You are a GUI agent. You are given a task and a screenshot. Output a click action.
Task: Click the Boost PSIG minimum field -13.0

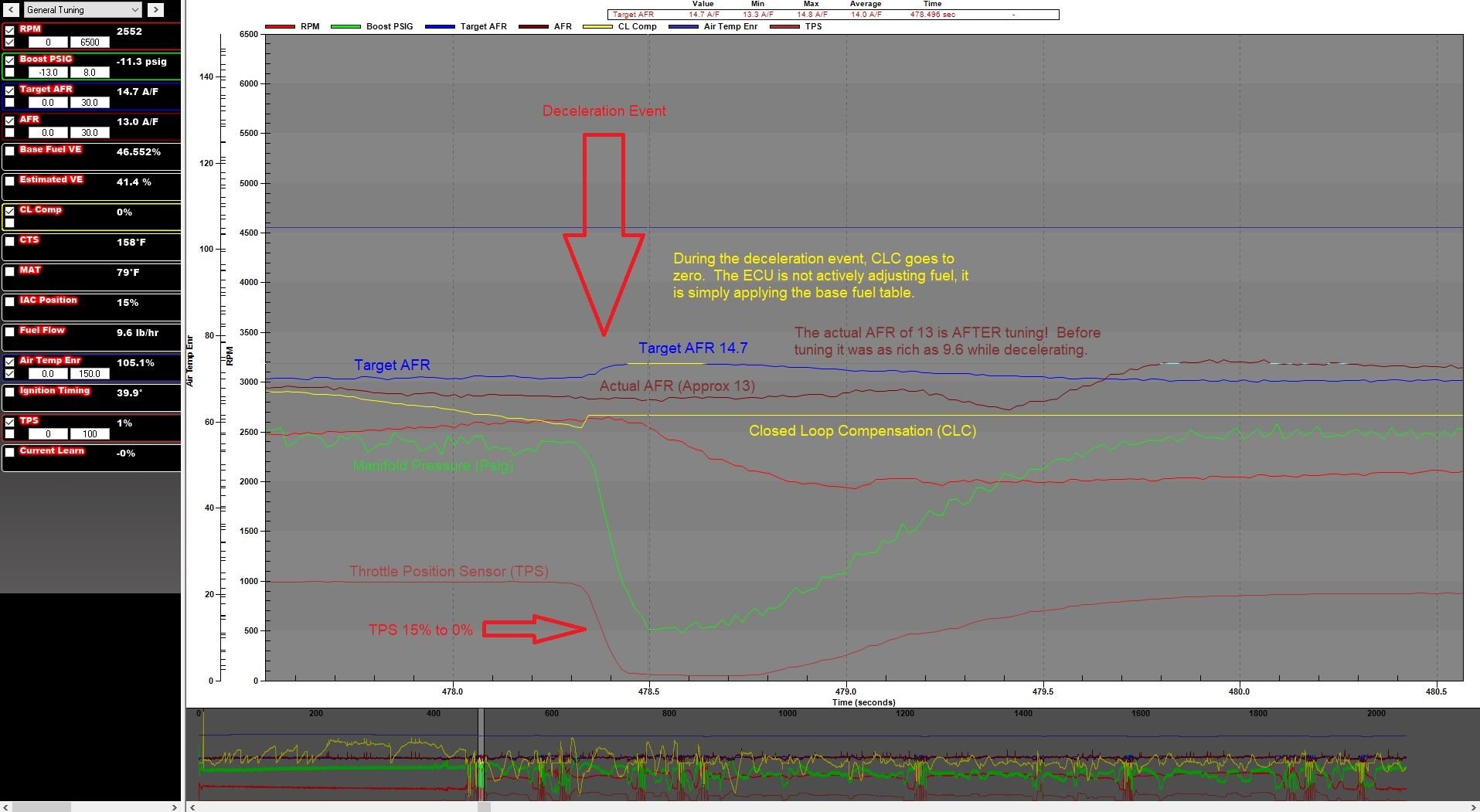[x=48, y=73]
